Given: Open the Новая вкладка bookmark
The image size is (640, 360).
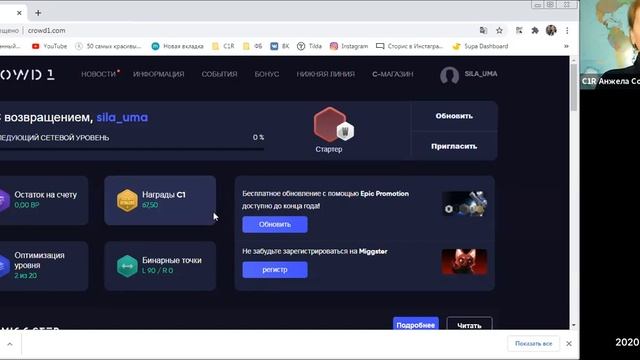Looking at the screenshot, I should pos(178,47).
